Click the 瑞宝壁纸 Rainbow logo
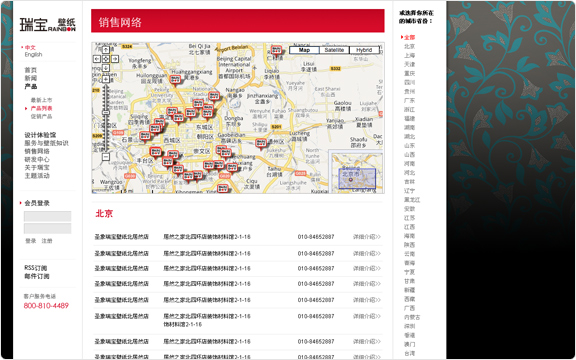The height and width of the screenshot is (360, 576). pyautogui.click(x=48, y=25)
